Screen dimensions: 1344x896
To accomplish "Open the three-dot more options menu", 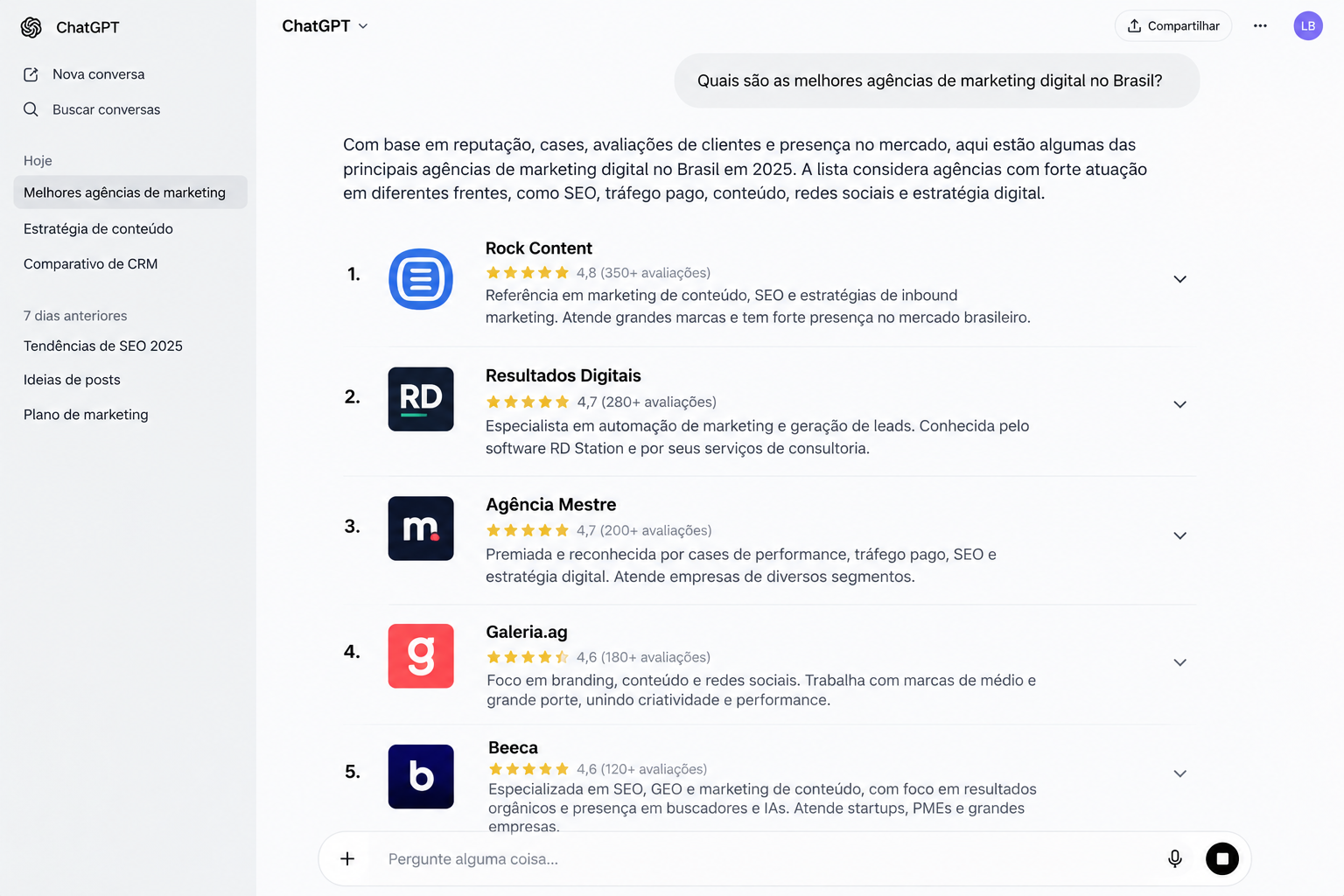I will (1260, 25).
